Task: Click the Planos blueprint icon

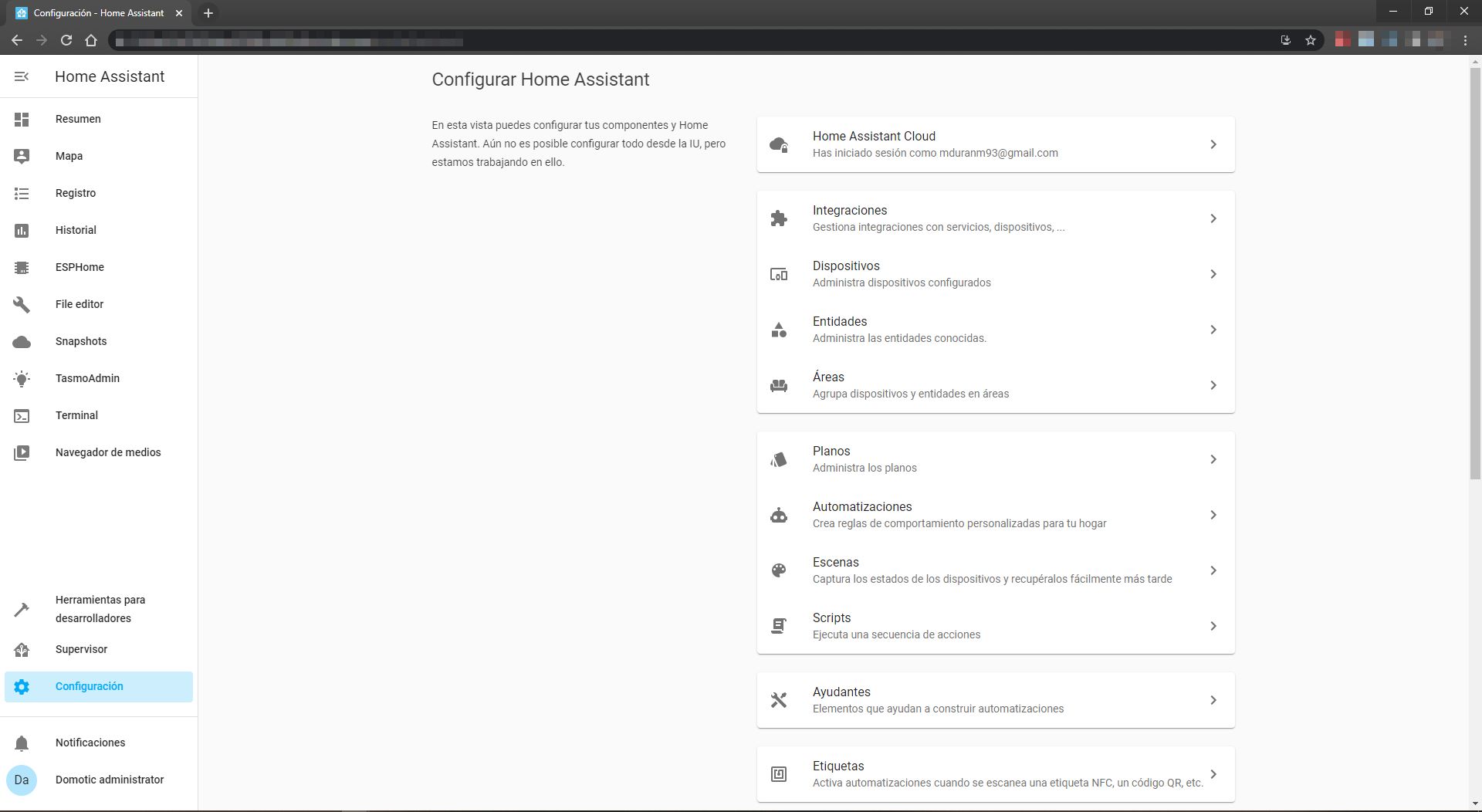Action: coord(779,459)
